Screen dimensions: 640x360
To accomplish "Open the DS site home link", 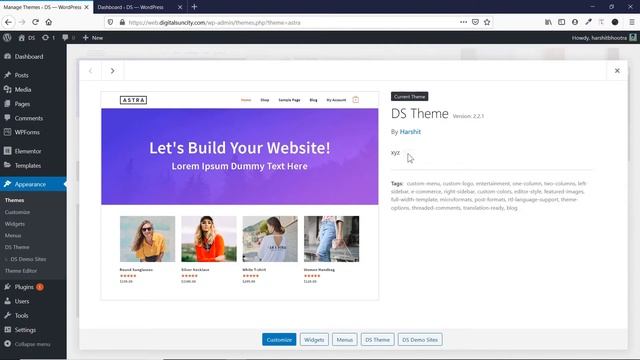I will pos(27,38).
